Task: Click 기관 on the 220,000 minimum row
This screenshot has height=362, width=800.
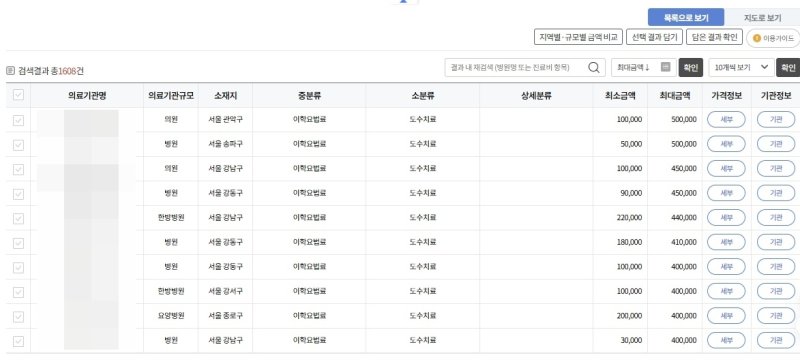Action: [x=776, y=218]
